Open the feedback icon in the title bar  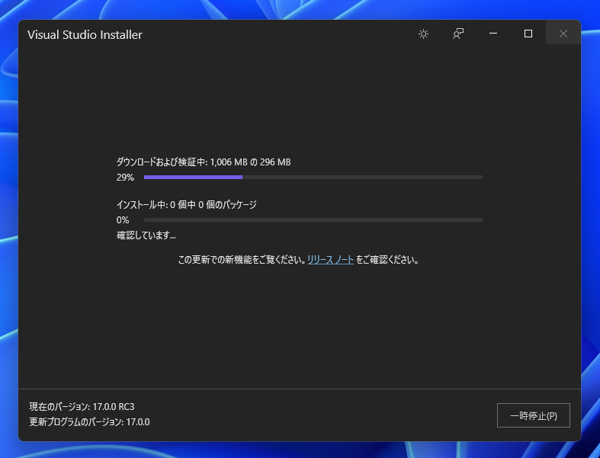coord(458,34)
